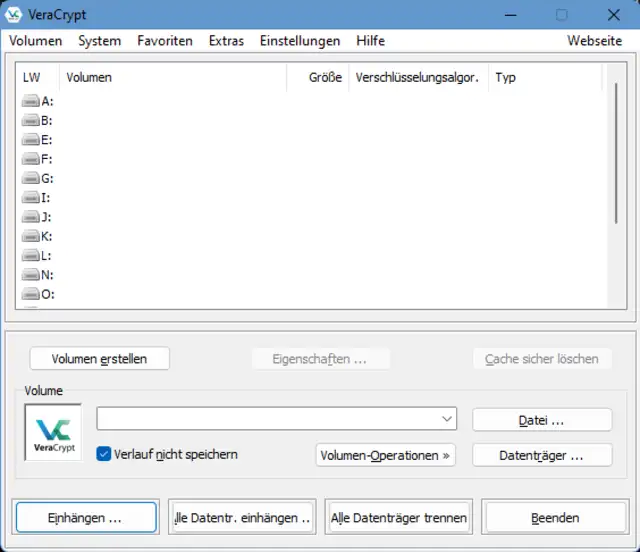
Task: Open the Extras menu
Action: 226,41
